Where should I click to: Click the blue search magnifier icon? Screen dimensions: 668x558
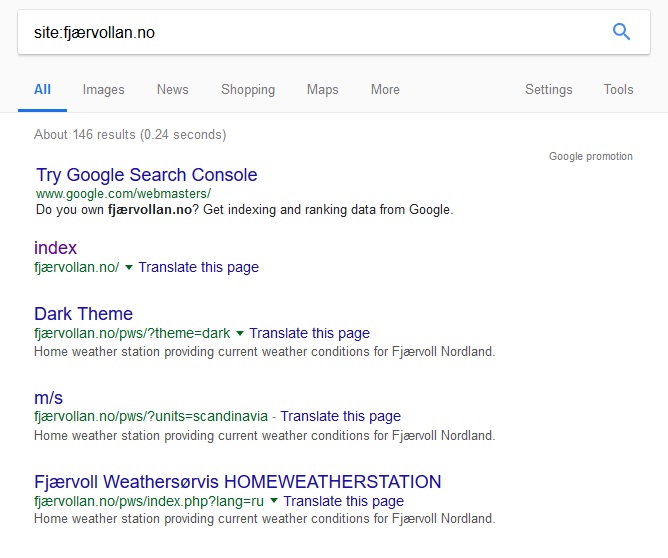coord(621,32)
